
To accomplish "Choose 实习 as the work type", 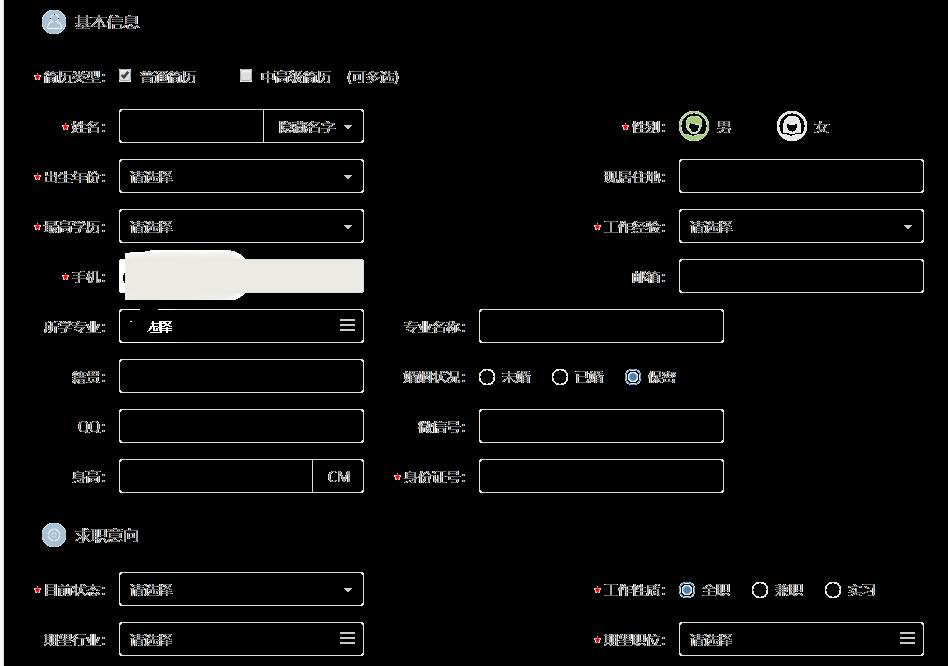I will click(x=832, y=590).
